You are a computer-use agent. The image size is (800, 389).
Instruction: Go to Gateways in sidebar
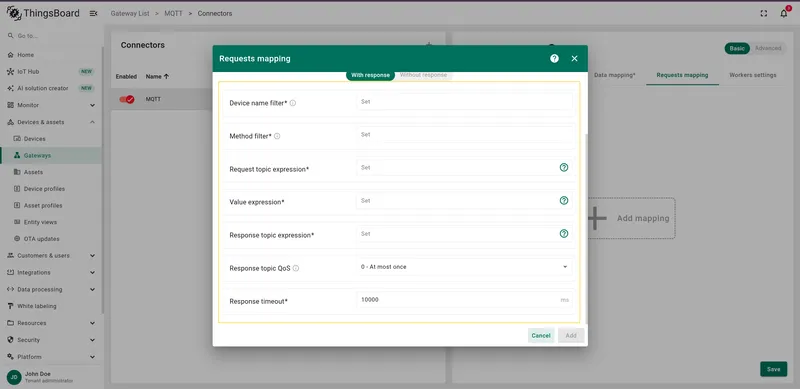[x=51, y=156]
